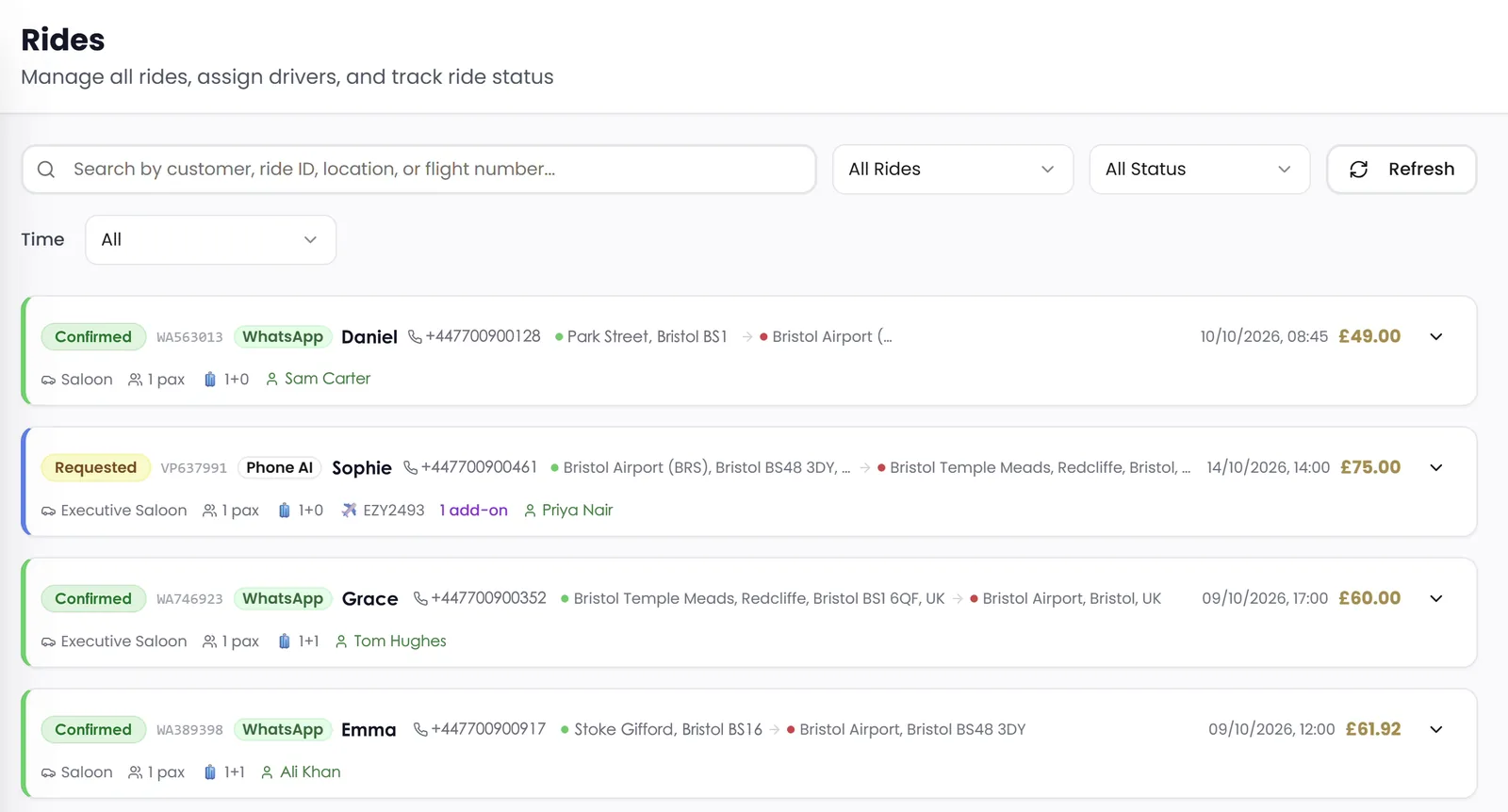
Task: Click the WhatsApp tag on Grace's ride
Action: coord(283,599)
